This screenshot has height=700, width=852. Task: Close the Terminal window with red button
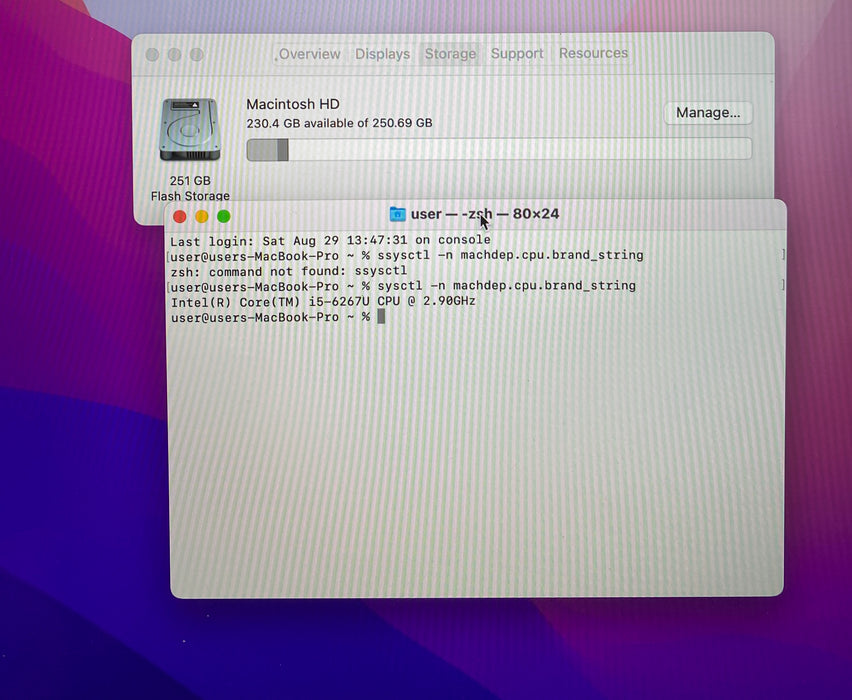pyautogui.click(x=179, y=217)
